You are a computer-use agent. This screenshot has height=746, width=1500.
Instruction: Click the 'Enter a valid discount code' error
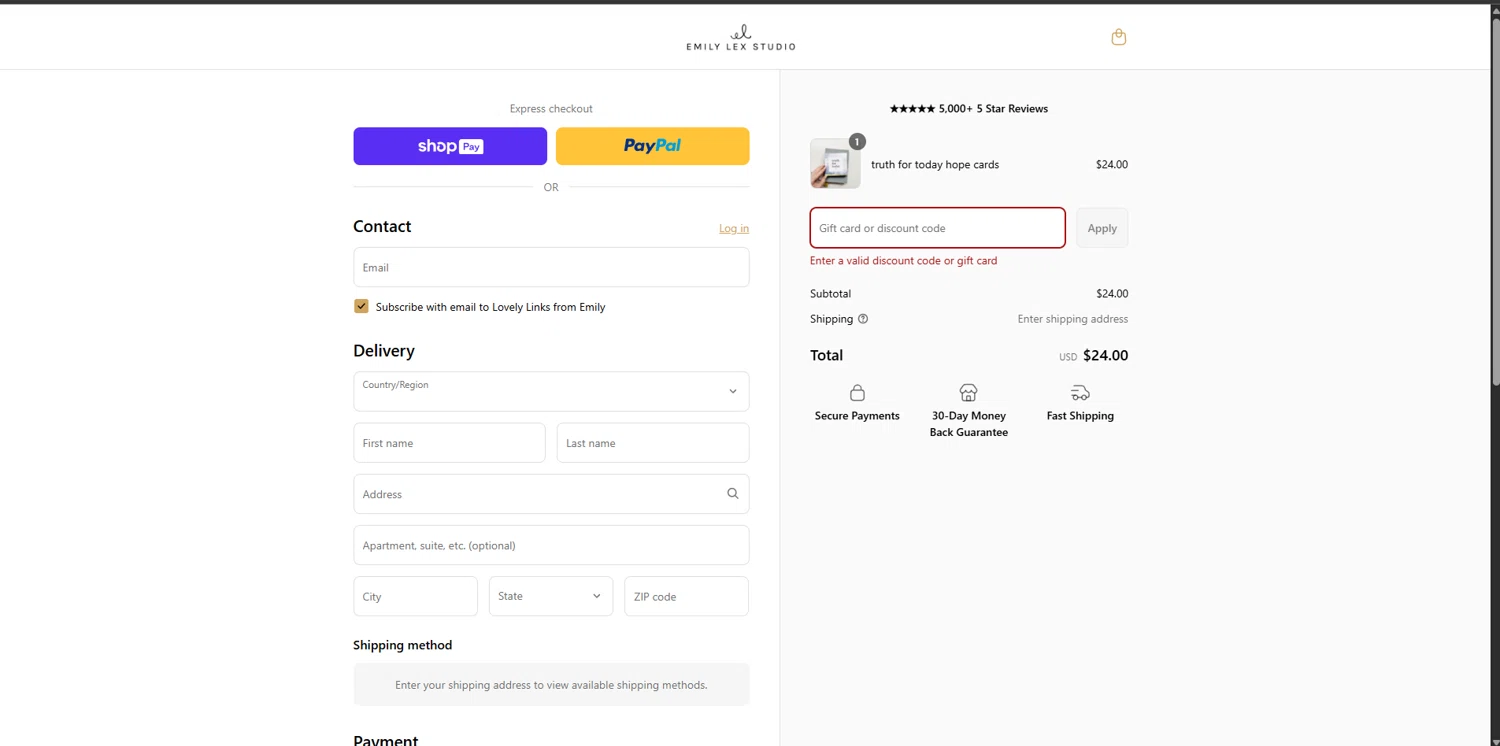pyautogui.click(x=903, y=261)
